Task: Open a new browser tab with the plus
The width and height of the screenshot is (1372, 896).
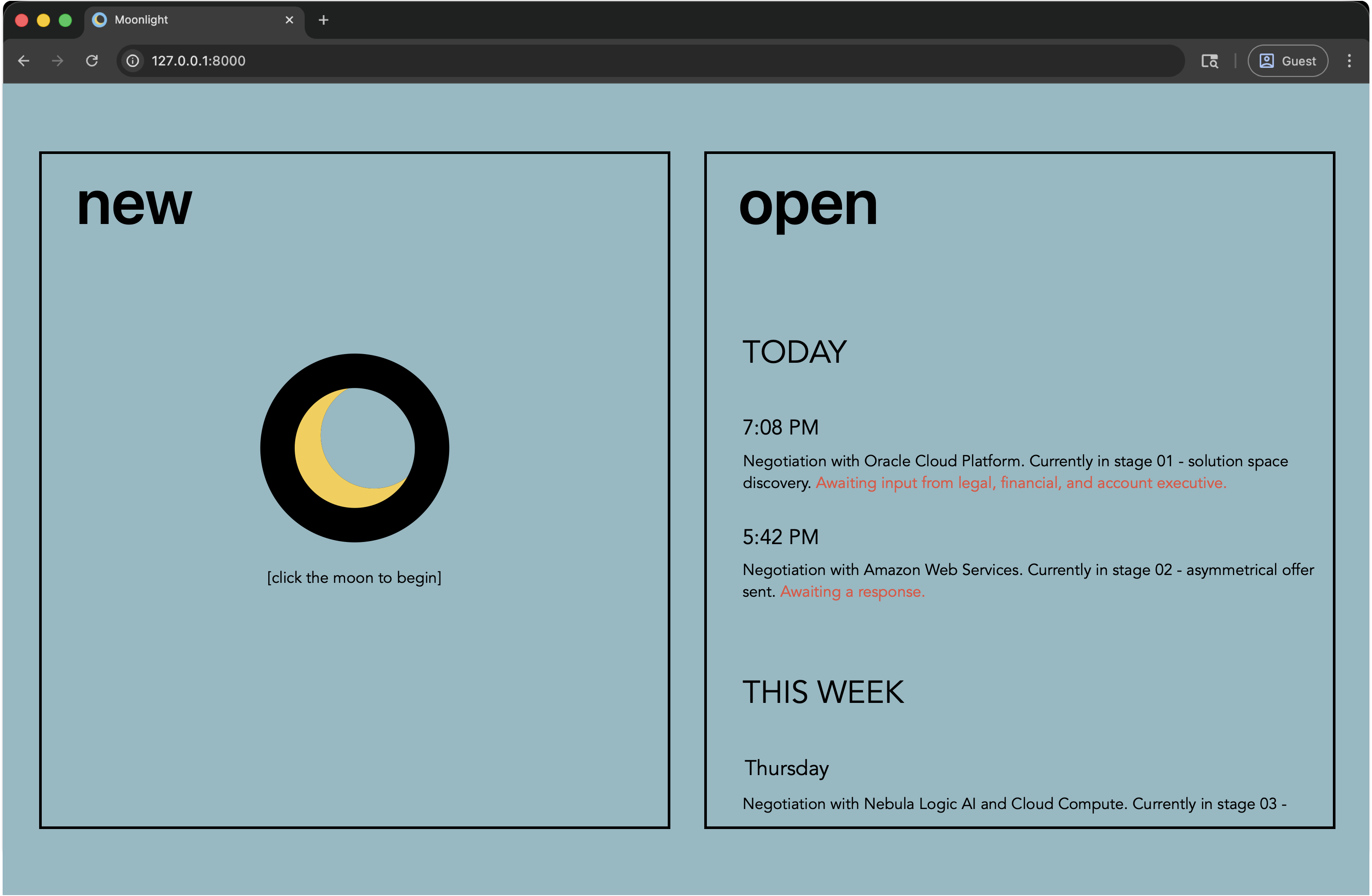Action: 323,20
